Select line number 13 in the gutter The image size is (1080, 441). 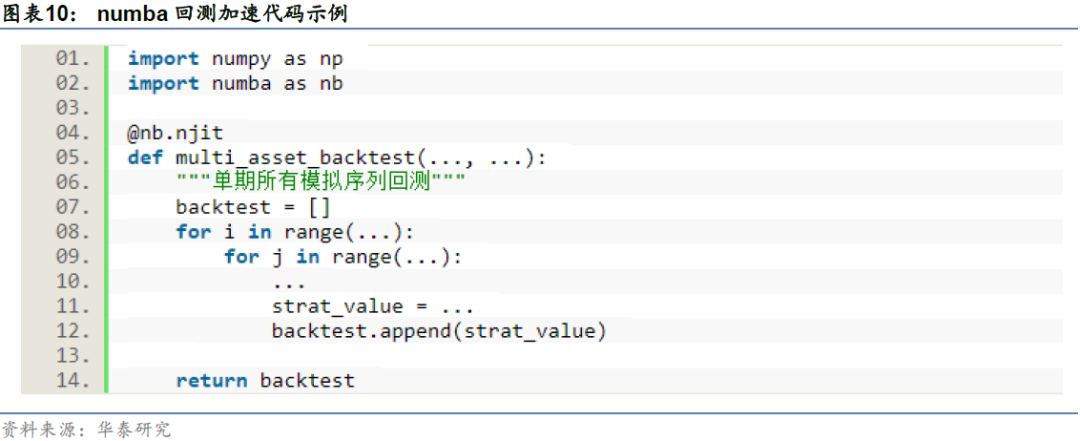click(x=73, y=355)
